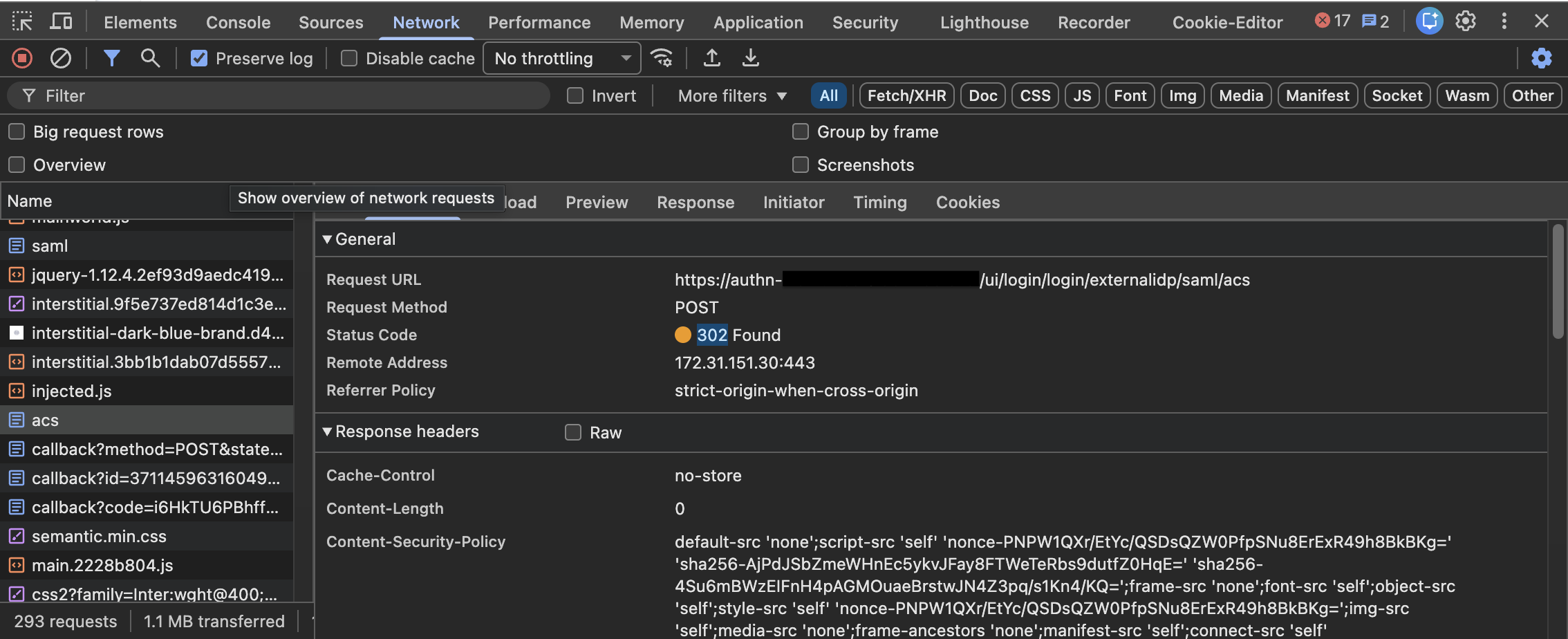Check Group by frame

click(801, 131)
